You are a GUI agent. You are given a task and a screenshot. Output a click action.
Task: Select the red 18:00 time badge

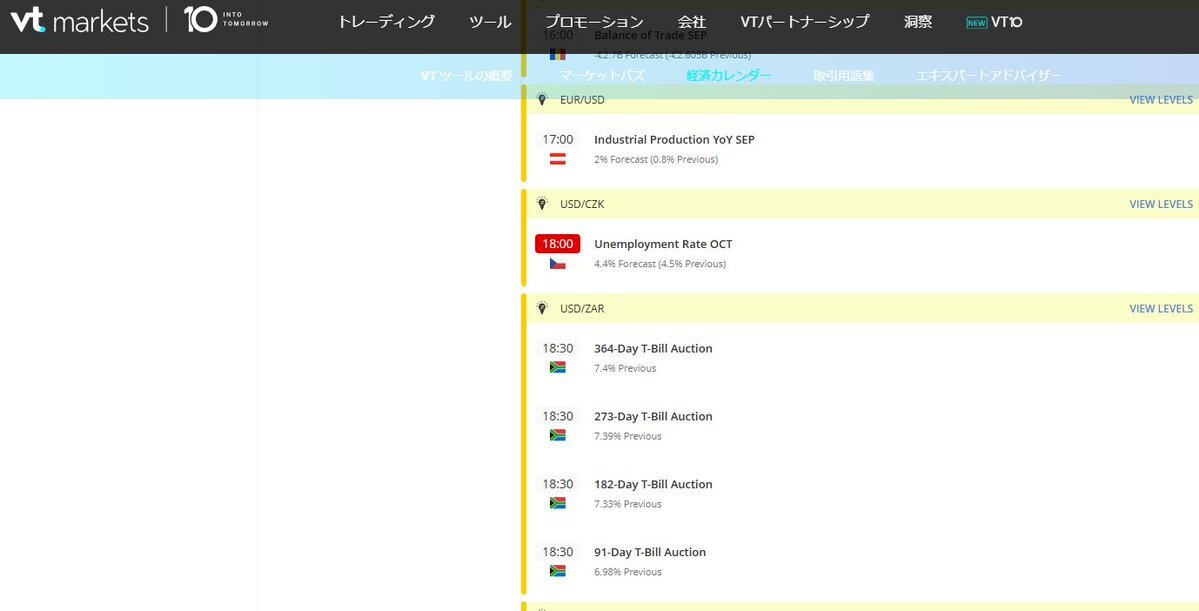tap(558, 244)
